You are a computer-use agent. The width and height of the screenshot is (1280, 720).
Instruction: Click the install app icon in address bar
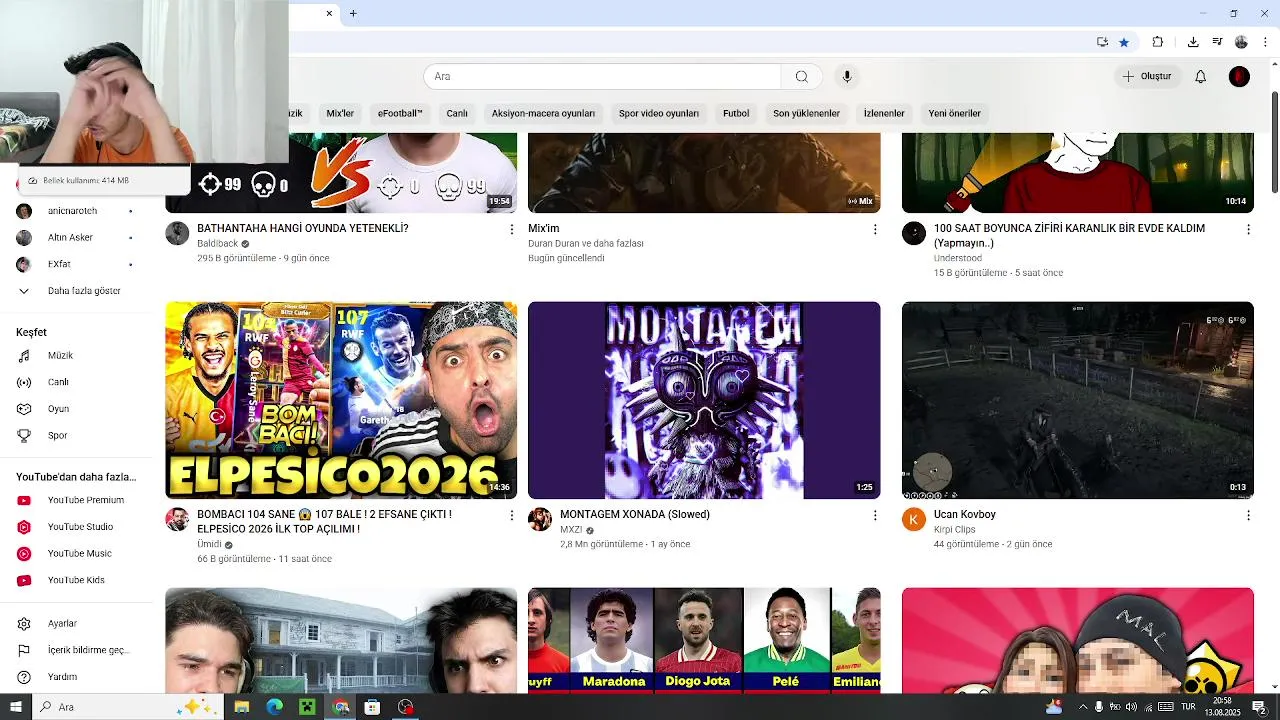pos(1102,42)
